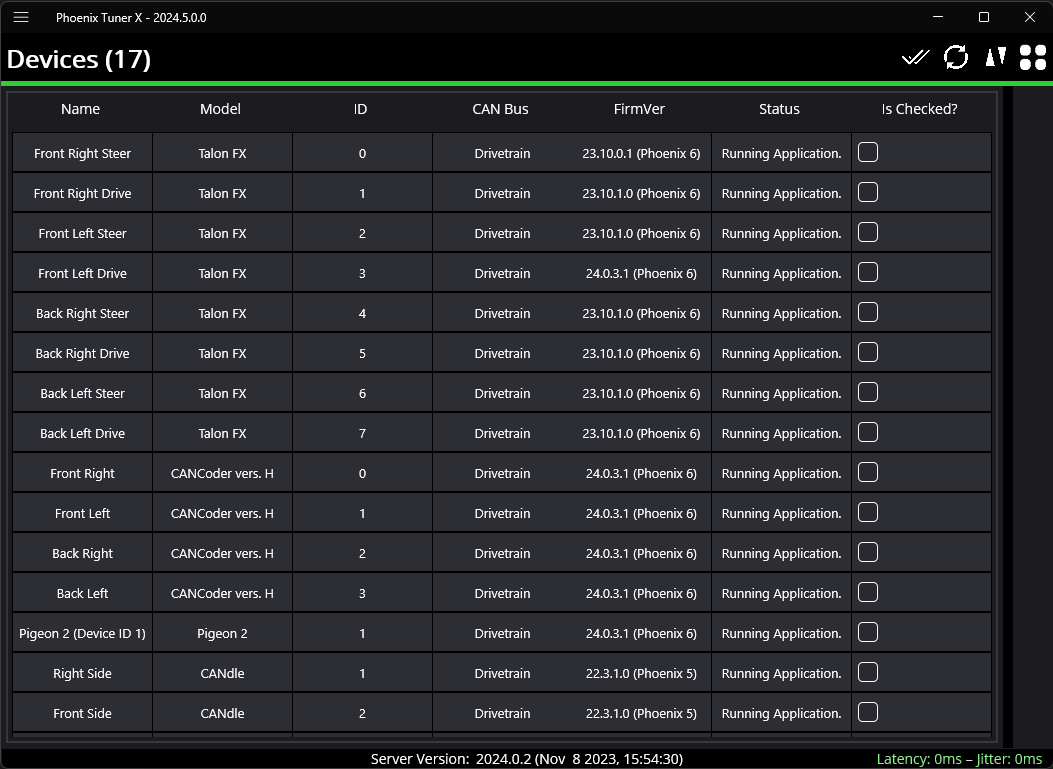Maximize the Phoenix Tuner X window
This screenshot has height=769, width=1053.
pos(984,17)
